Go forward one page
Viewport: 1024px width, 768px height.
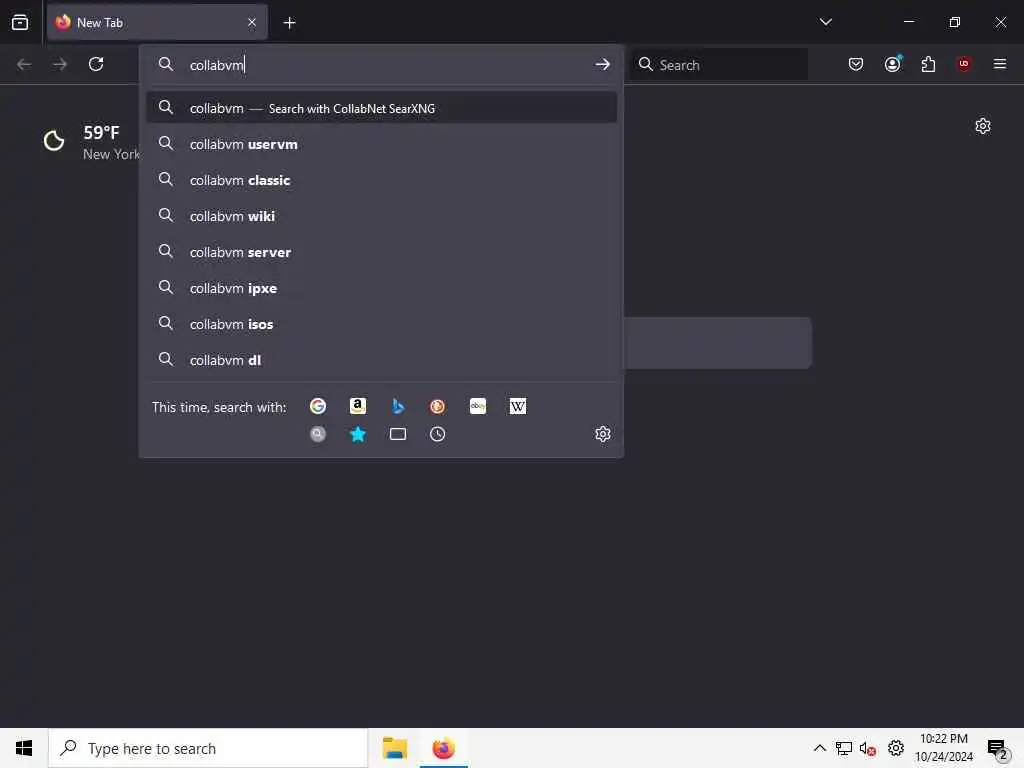pyautogui.click(x=60, y=64)
